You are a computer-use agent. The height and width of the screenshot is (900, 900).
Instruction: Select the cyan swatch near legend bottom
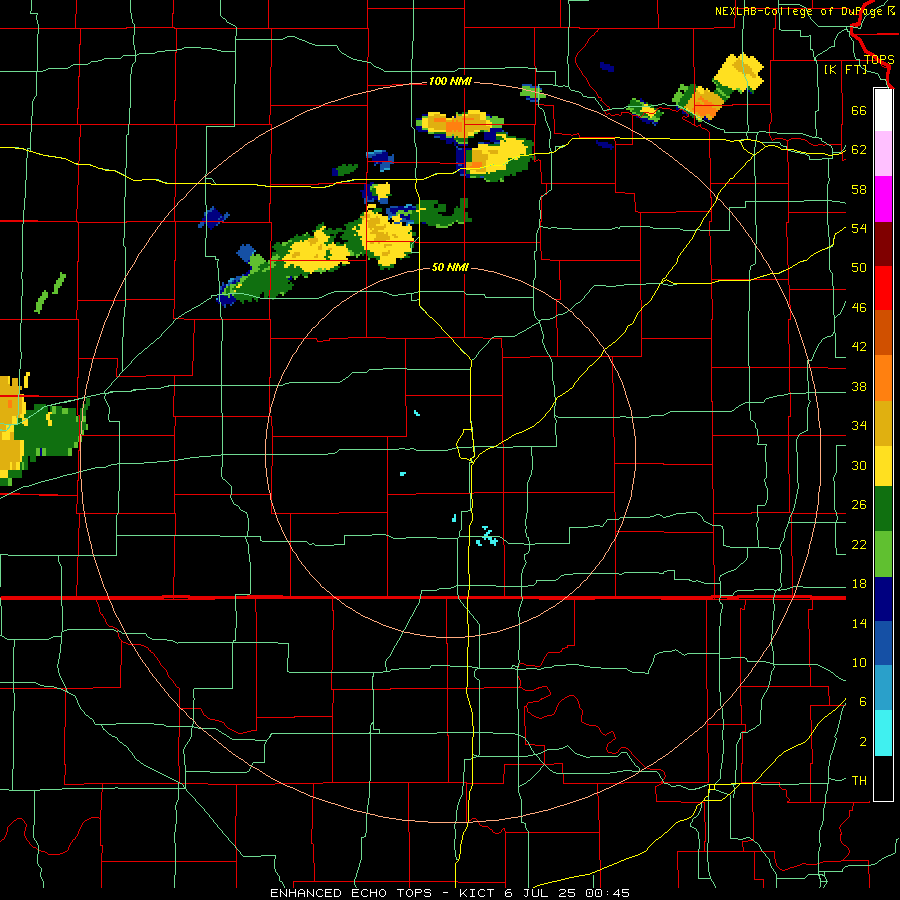pyautogui.click(x=883, y=733)
